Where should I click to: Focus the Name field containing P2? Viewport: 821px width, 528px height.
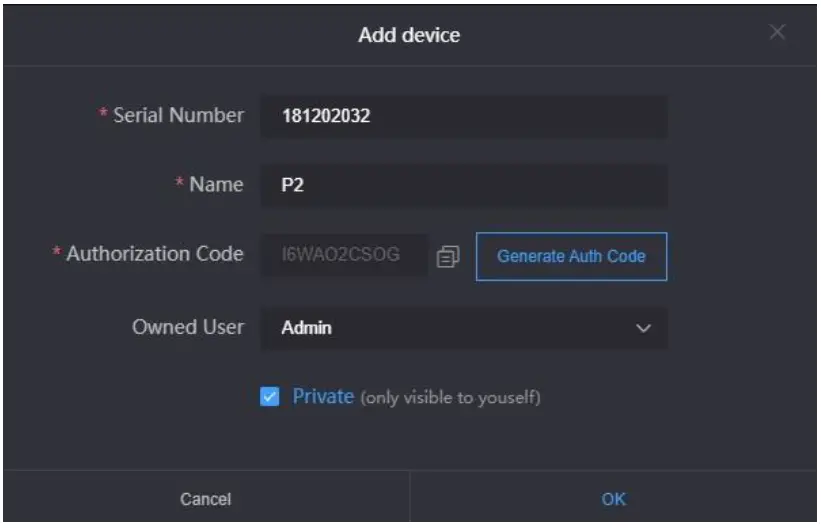[x=463, y=186]
